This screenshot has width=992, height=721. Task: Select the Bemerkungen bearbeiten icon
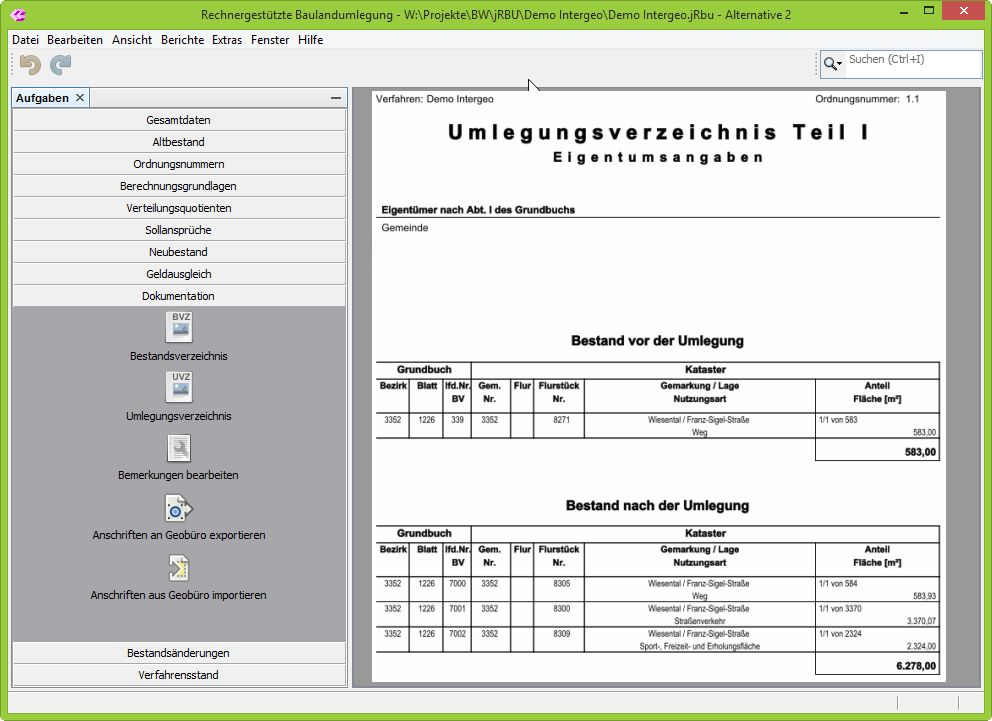177,449
